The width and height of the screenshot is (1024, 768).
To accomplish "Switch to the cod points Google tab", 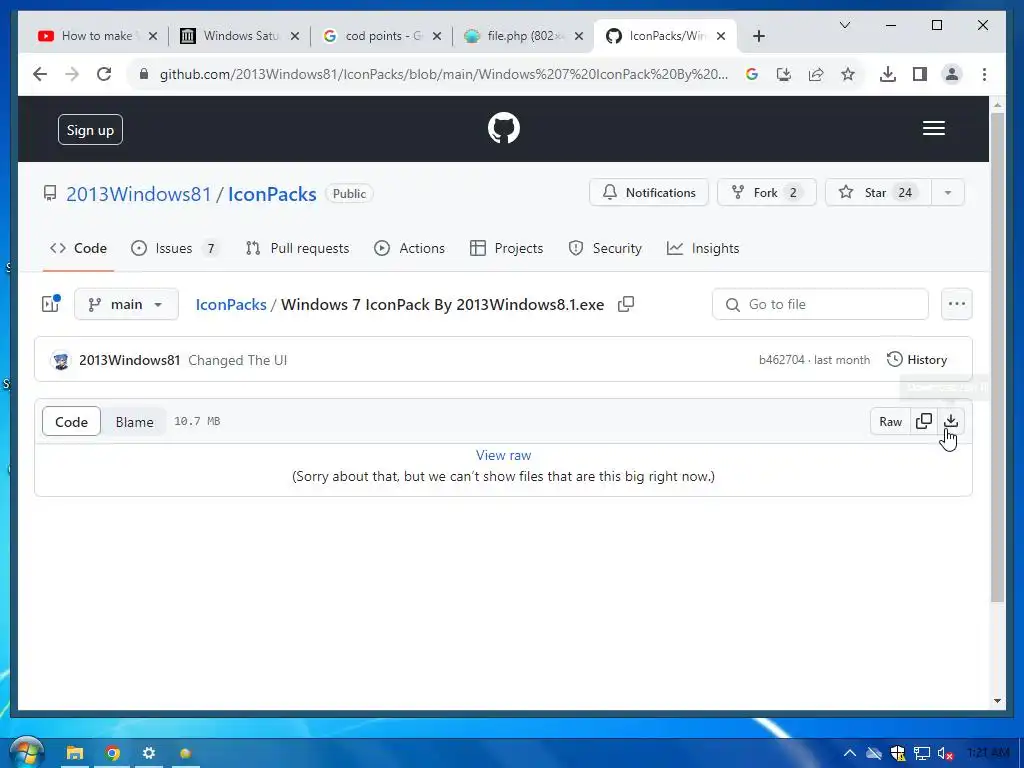I will click(x=383, y=36).
